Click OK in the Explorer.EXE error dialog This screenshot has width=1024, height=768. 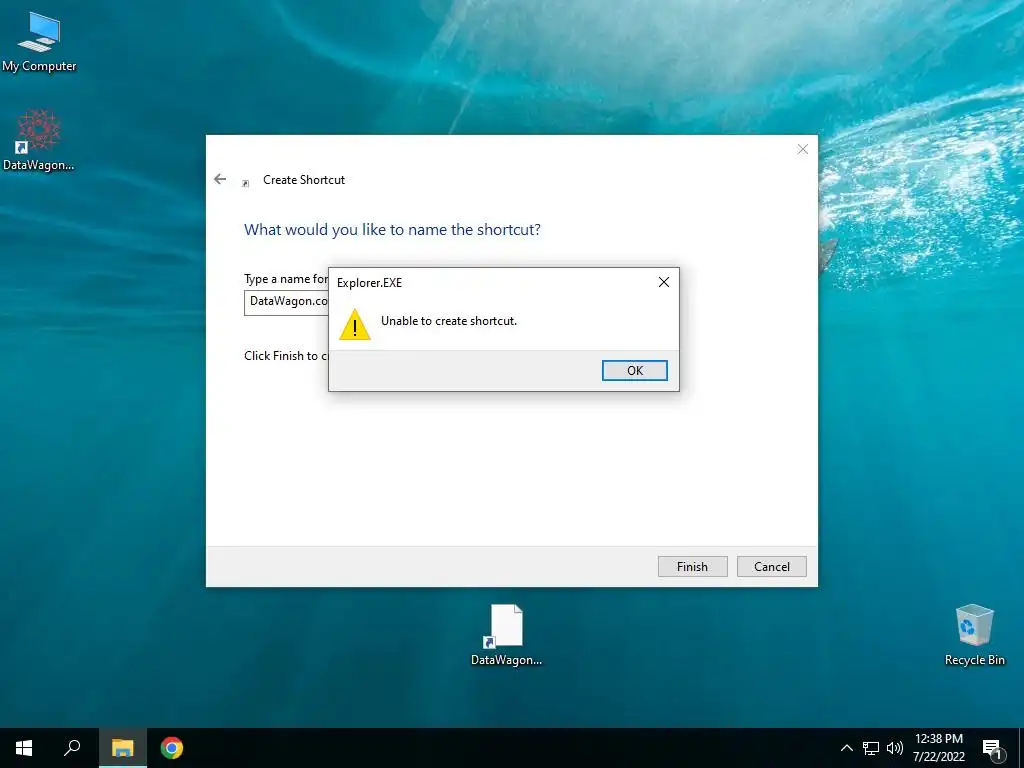tap(634, 370)
